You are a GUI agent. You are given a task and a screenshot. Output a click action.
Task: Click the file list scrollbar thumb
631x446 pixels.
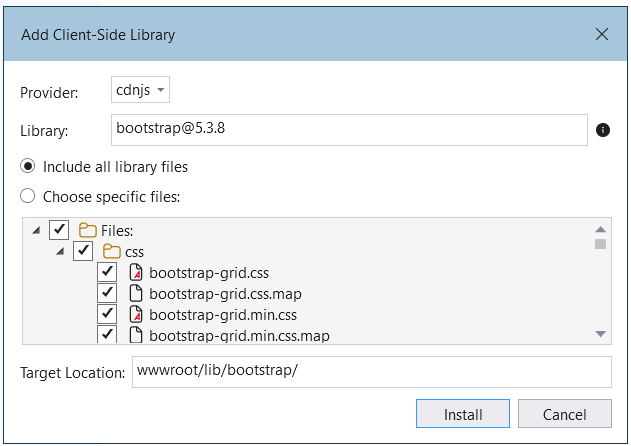coord(600,244)
